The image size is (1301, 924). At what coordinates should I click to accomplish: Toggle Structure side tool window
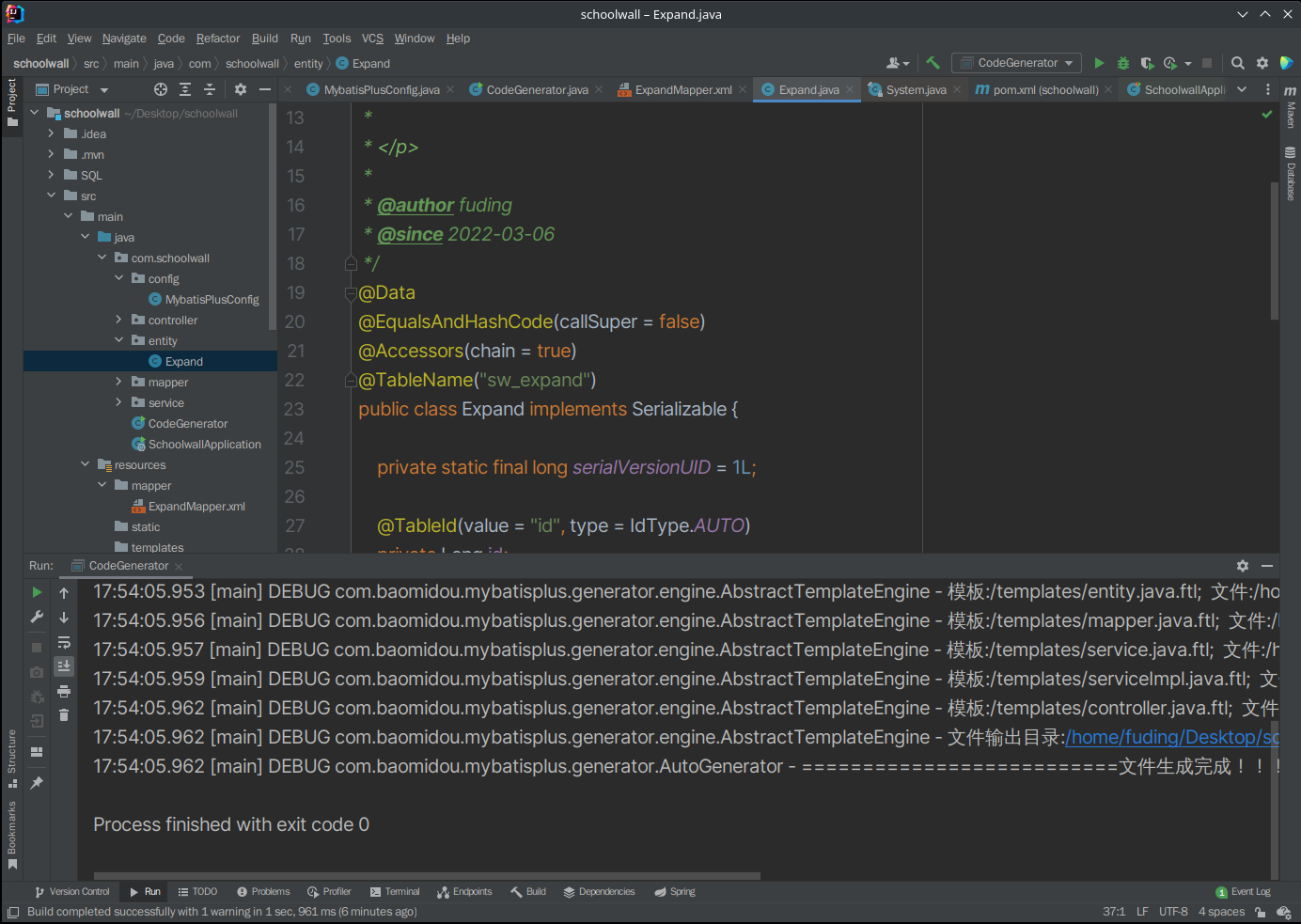[12, 759]
